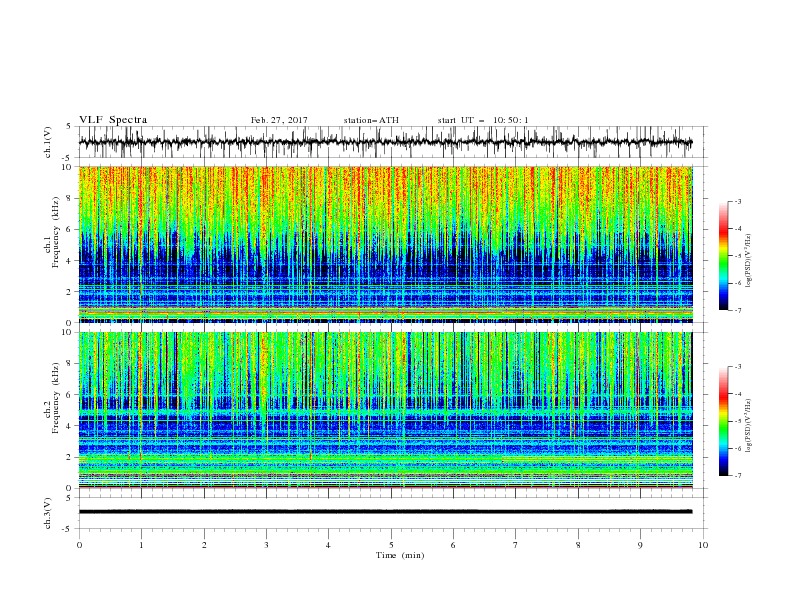
Task: Click the "8" kHz tick on ch.1 frequency axis
Action: pyautogui.click(x=69, y=198)
